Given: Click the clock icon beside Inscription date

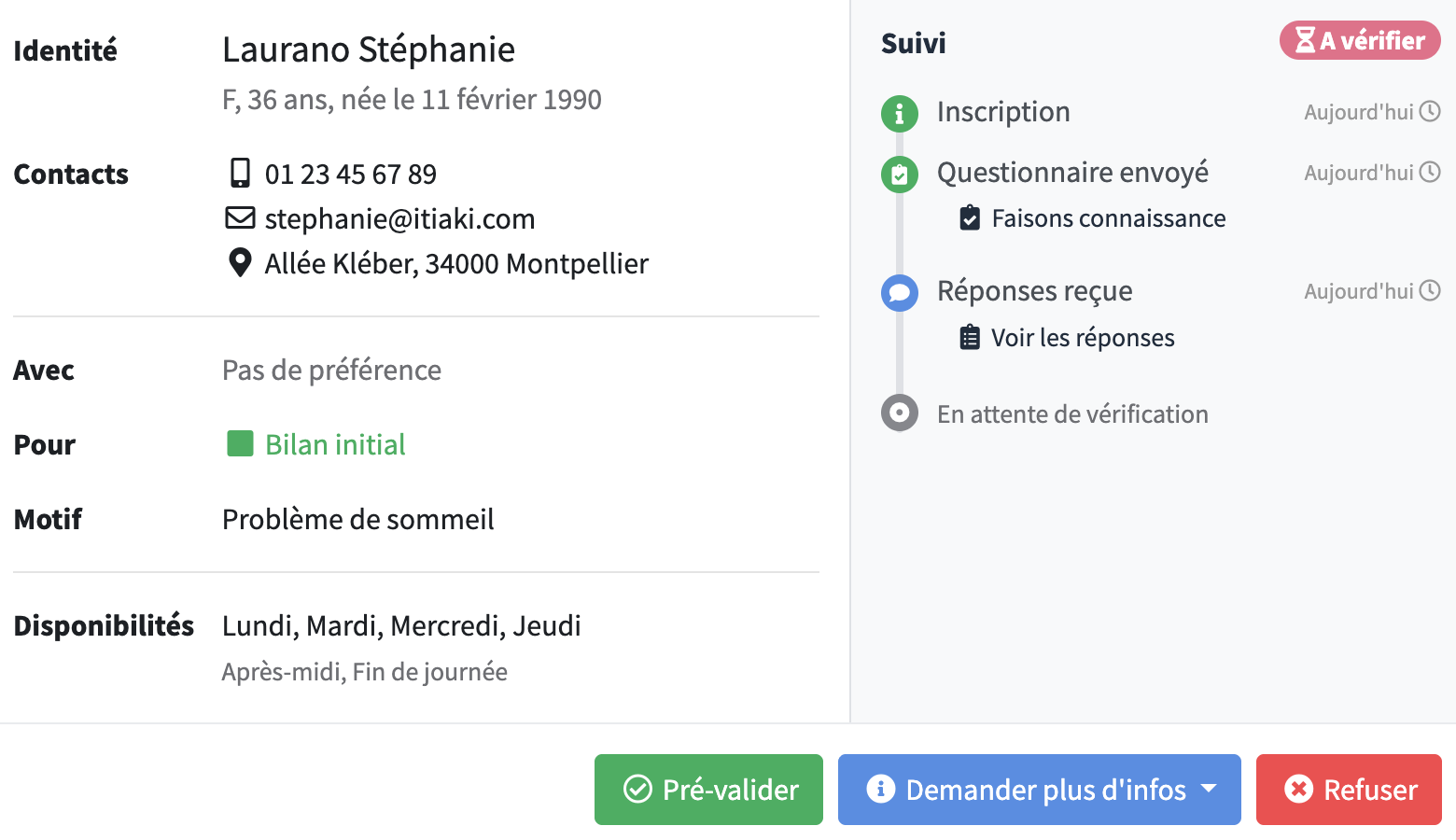Looking at the screenshot, I should [1430, 112].
